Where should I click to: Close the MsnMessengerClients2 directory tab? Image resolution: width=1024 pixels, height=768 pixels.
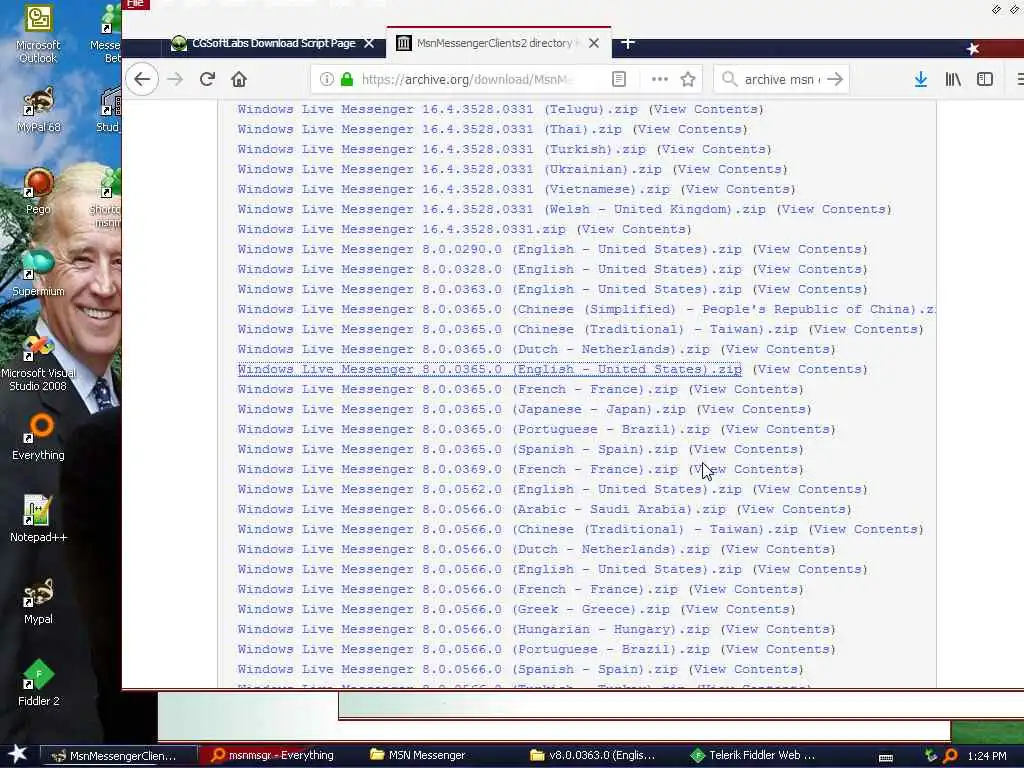[594, 43]
